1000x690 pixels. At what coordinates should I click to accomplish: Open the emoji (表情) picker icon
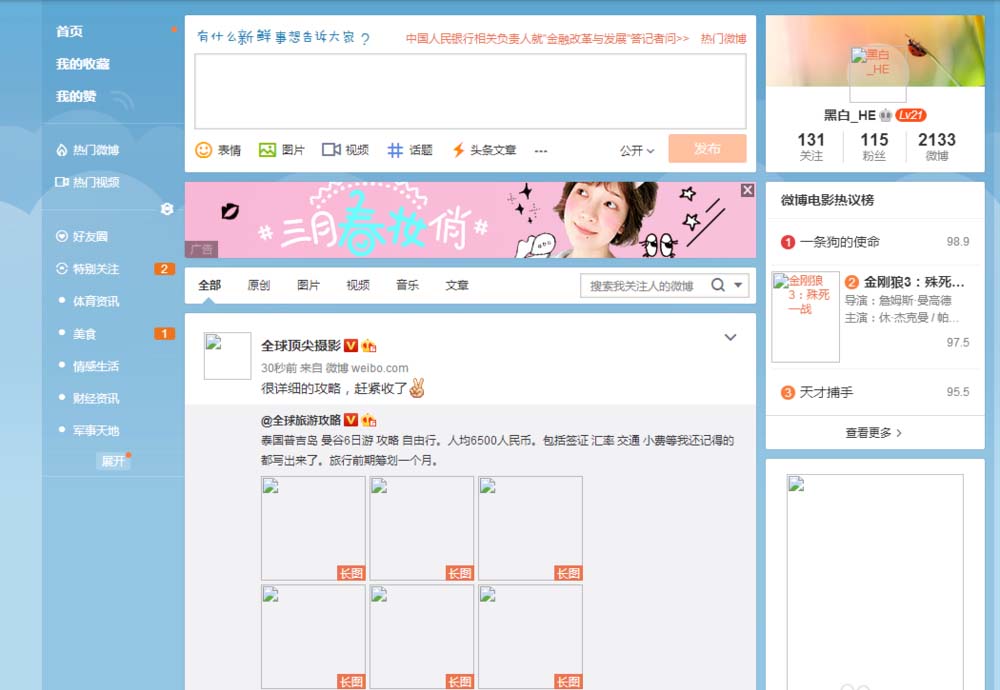click(203, 150)
